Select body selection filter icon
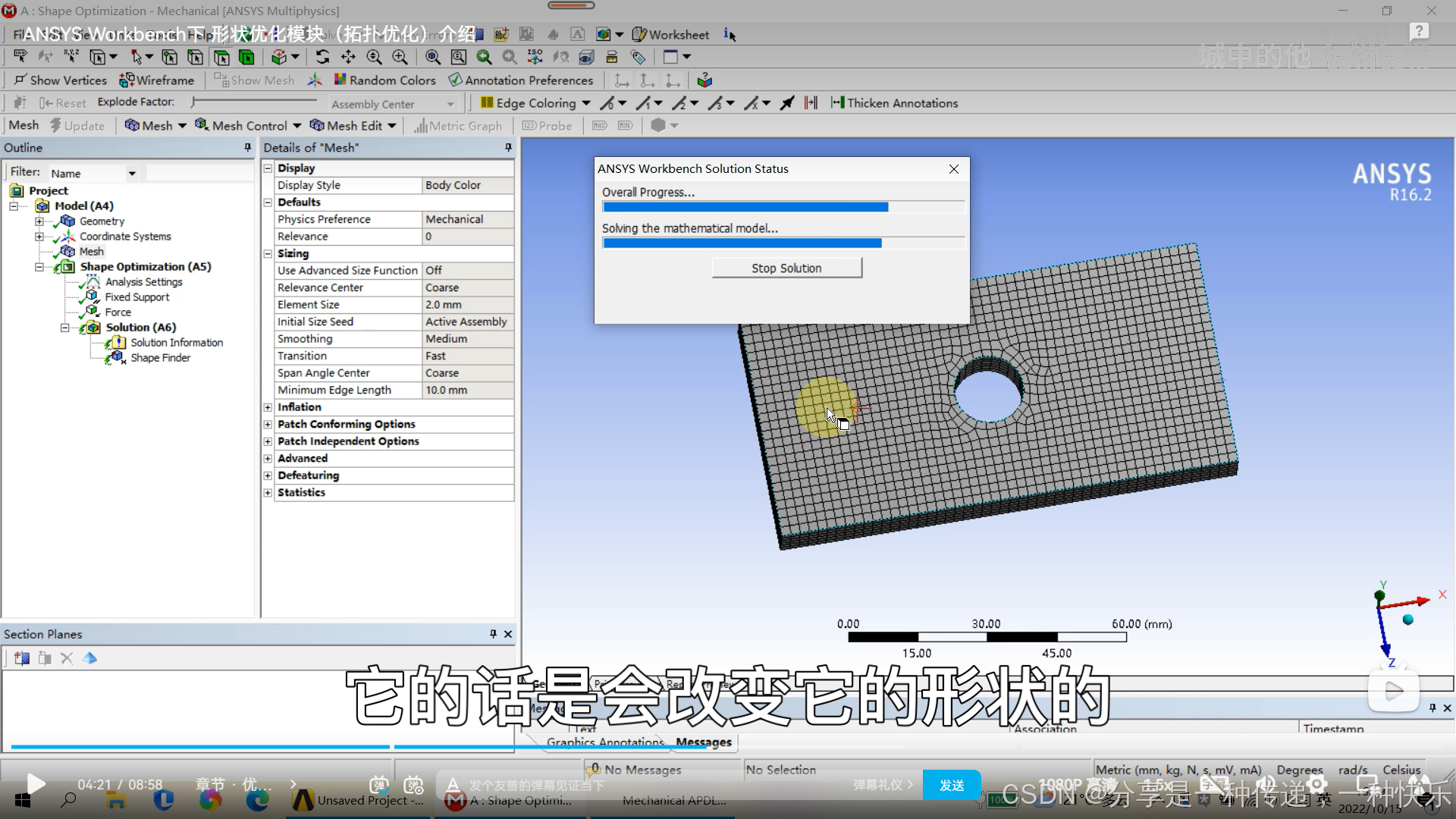The height and width of the screenshot is (819, 1456). tap(246, 57)
